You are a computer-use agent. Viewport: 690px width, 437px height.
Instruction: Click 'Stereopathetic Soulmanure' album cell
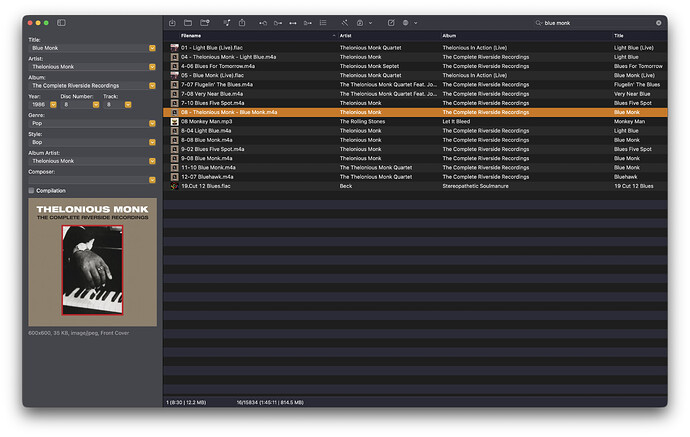point(475,186)
